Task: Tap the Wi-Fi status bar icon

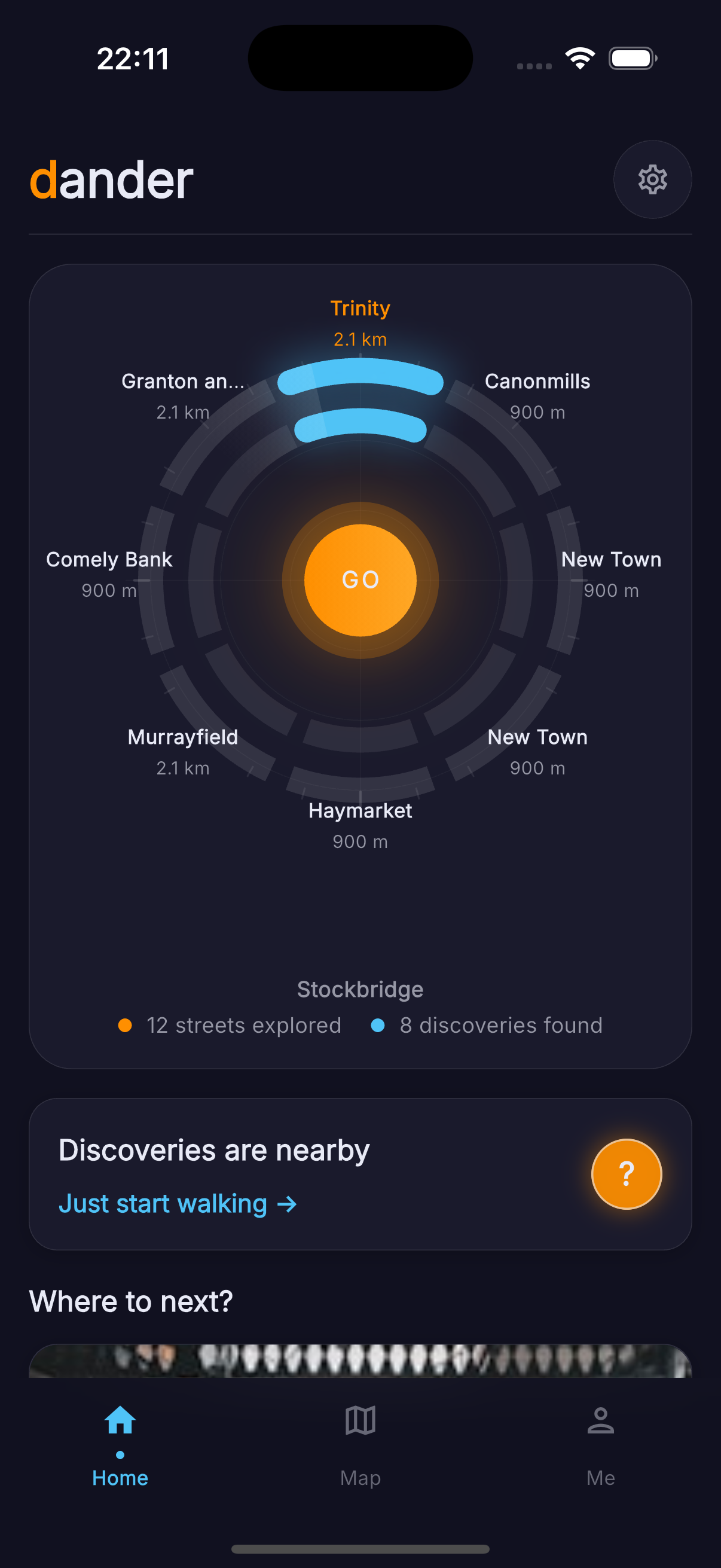Action: point(580,59)
